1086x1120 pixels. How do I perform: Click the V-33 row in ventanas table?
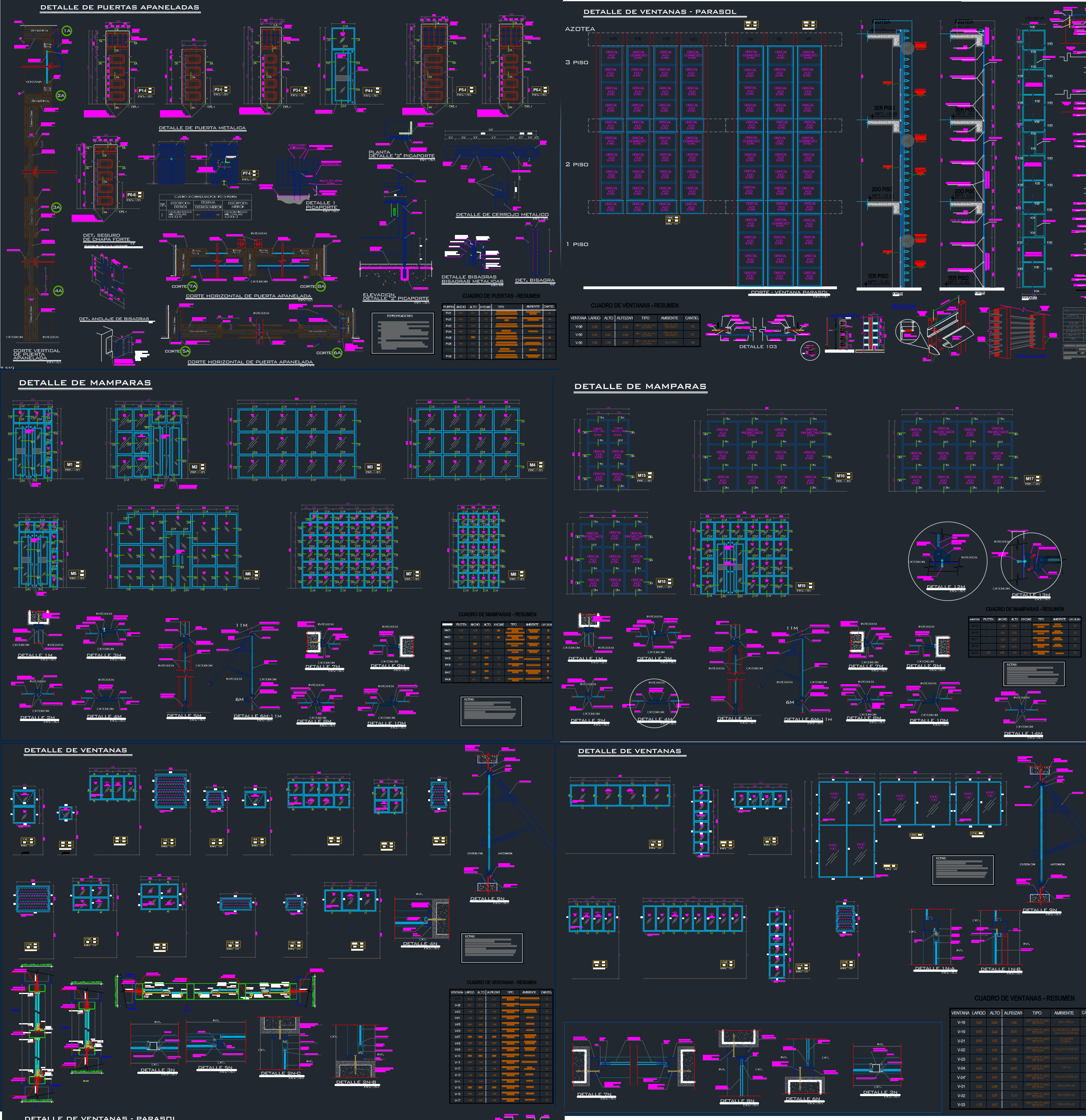1018,1105
